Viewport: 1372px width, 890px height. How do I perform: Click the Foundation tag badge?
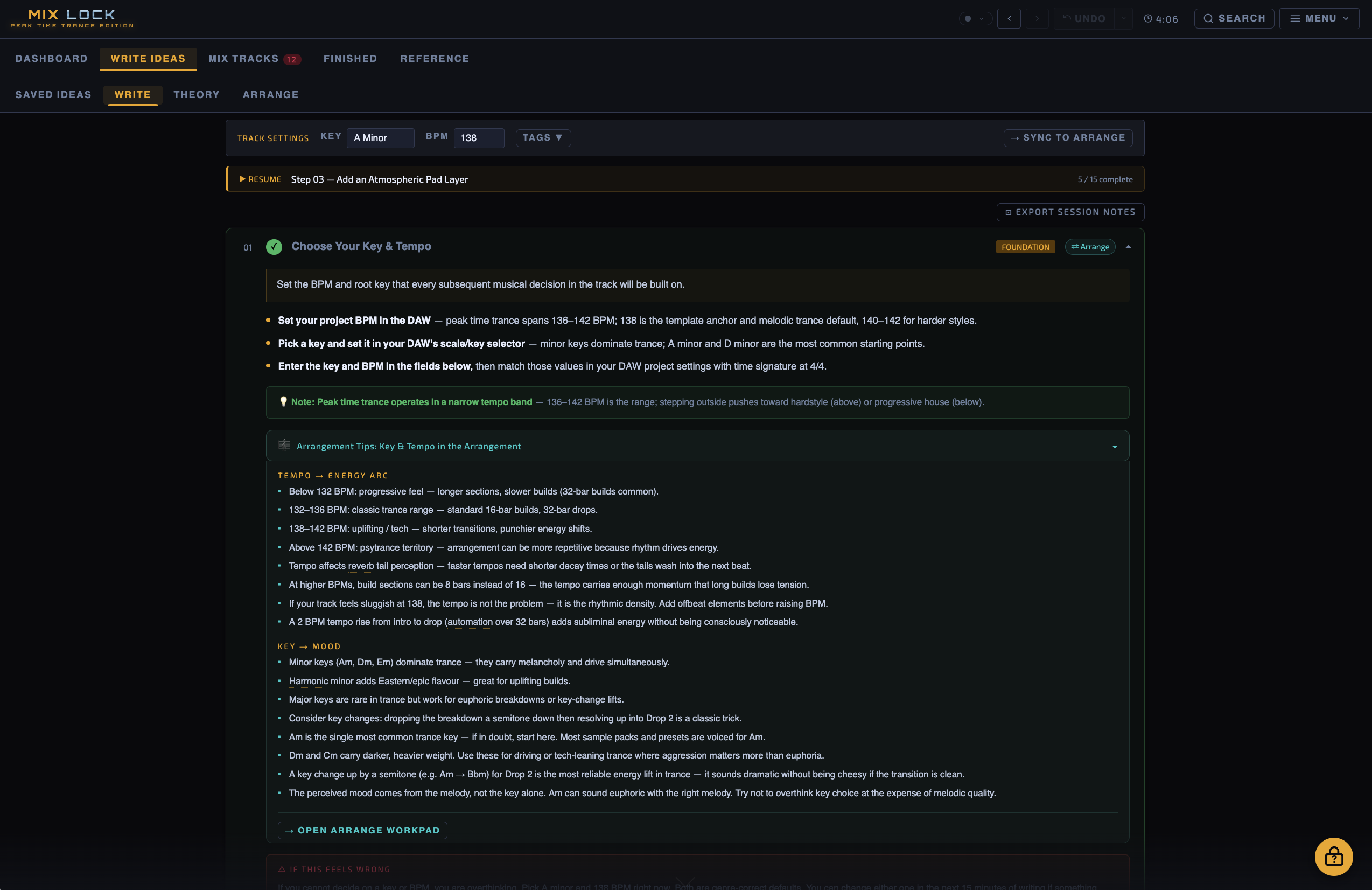(x=1025, y=247)
